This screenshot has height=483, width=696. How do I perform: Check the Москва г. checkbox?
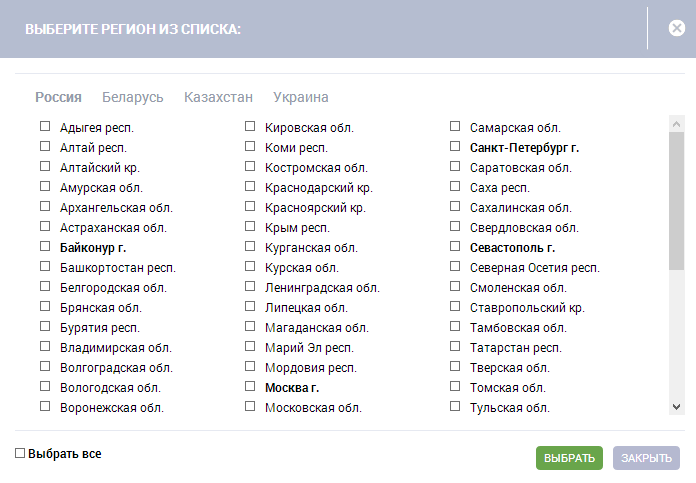(x=250, y=387)
